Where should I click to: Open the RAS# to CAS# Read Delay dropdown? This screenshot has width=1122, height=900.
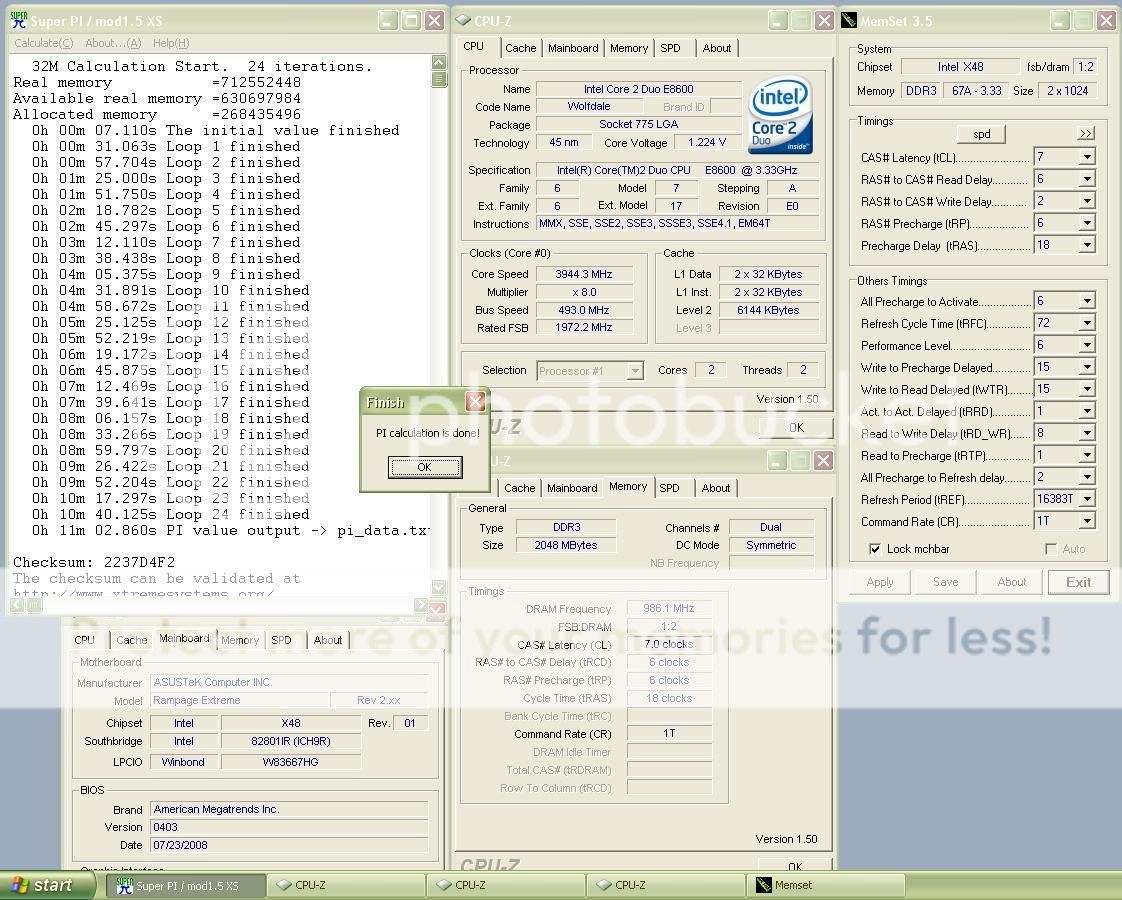(1088, 179)
